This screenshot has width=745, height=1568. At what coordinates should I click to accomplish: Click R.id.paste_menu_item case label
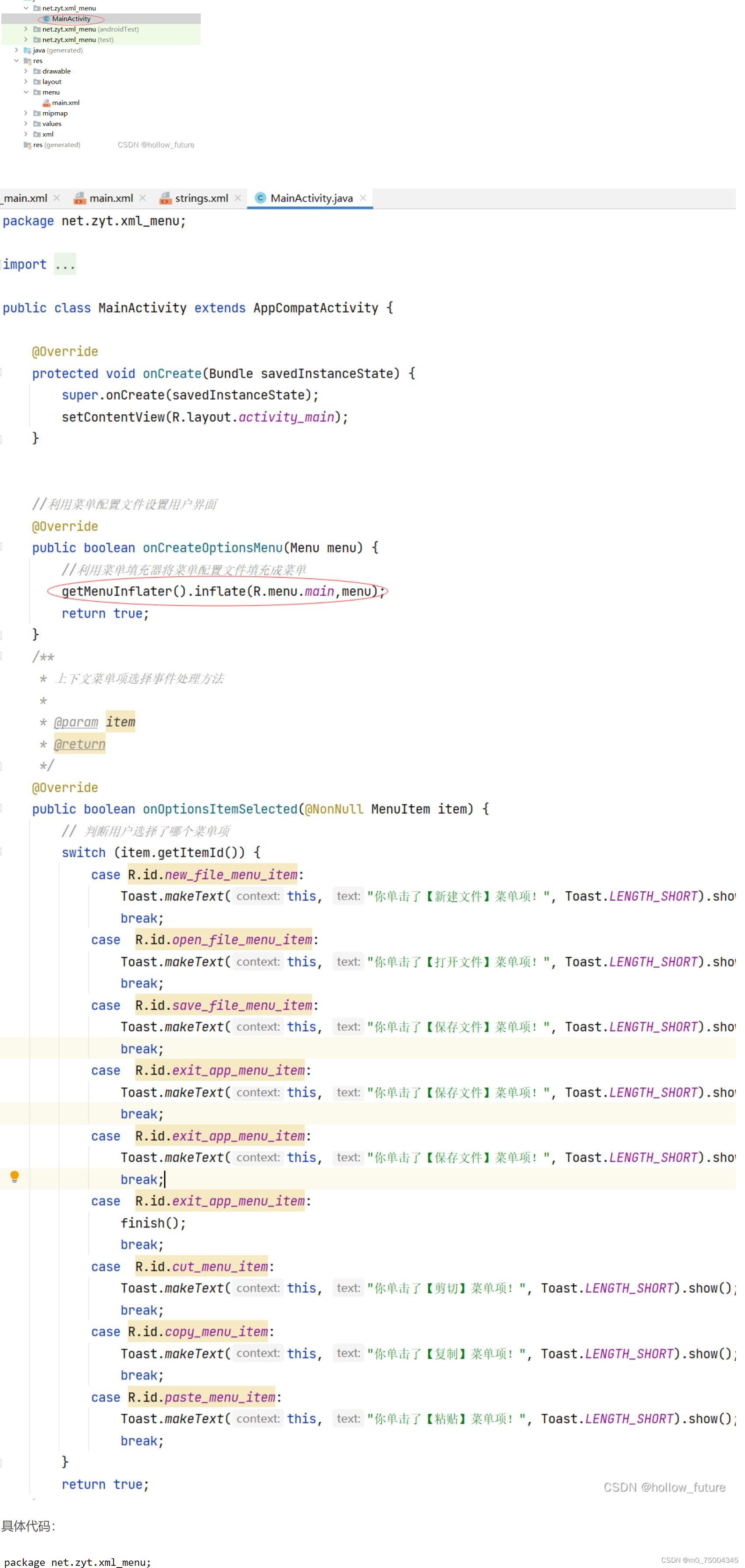(x=202, y=1398)
